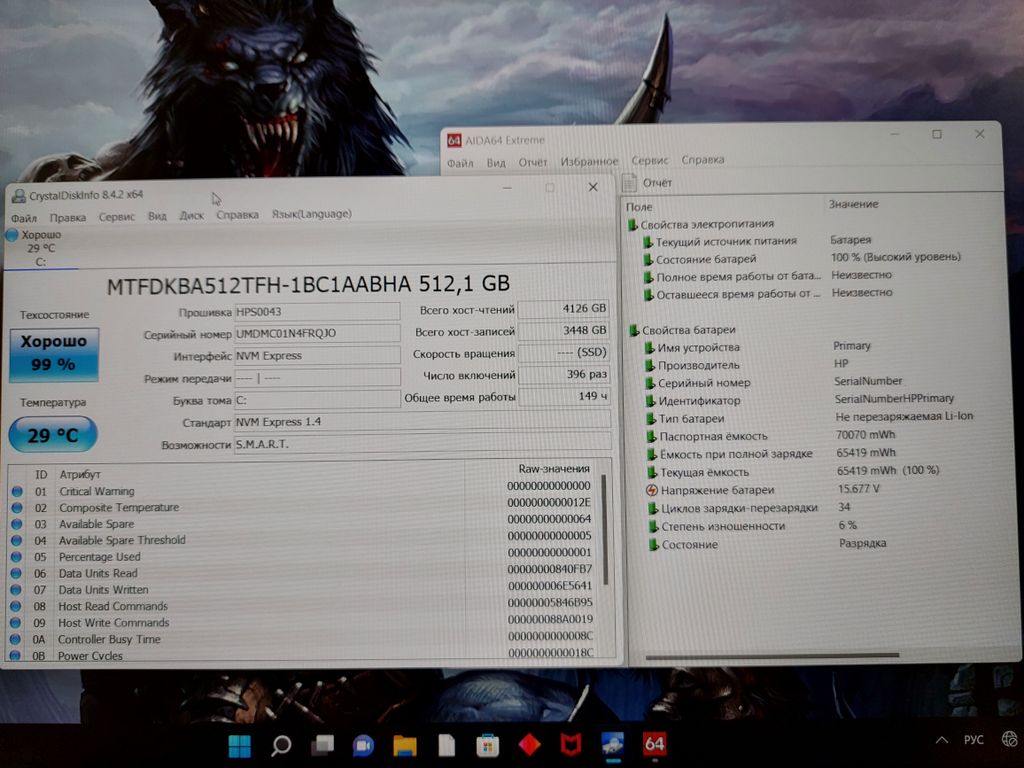Open Сервис menu in AIDA64
Image resolution: width=1024 pixels, height=768 pixels.
pos(650,161)
